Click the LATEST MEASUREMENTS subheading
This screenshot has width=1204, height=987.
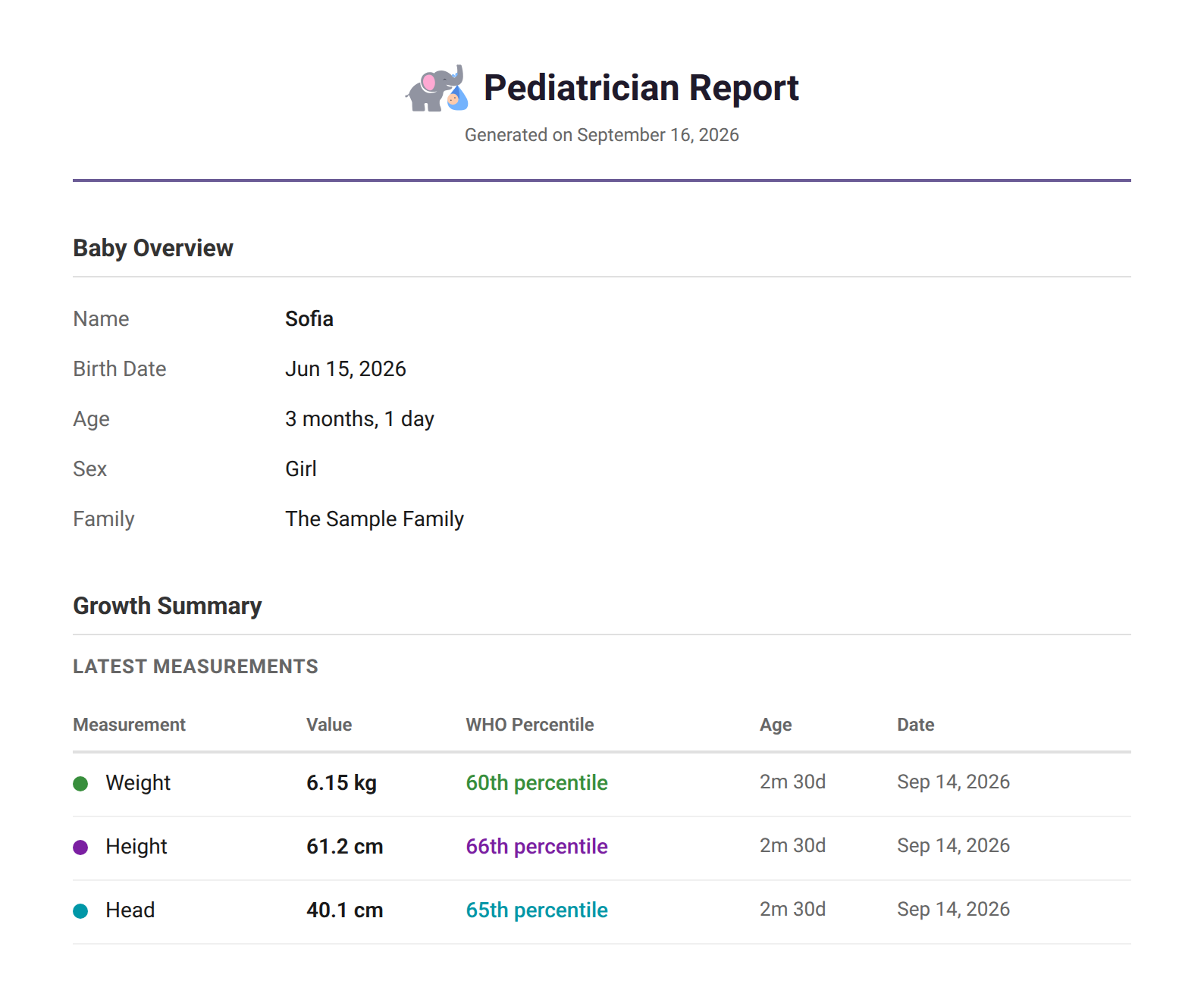196,666
